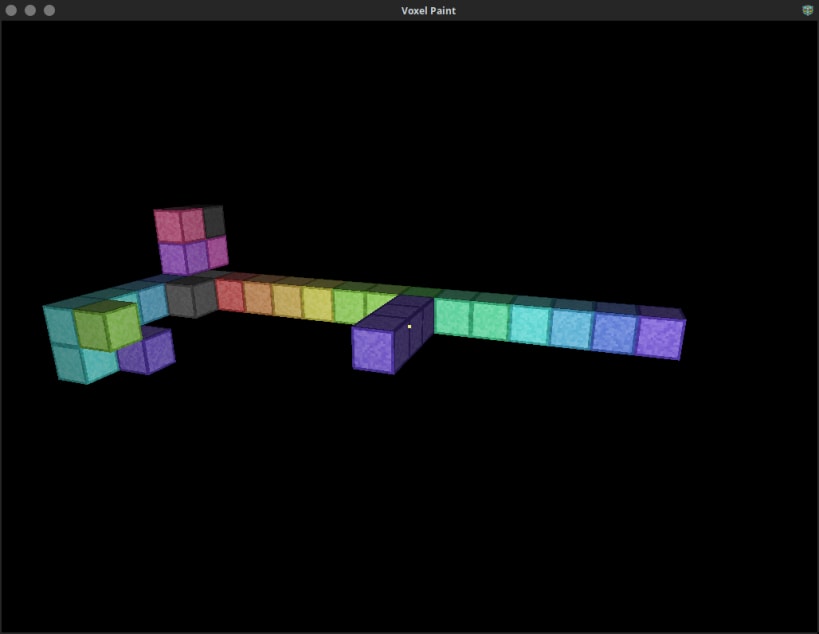819x634 pixels.
Task: Select the lime green voxel before the purple block
Action: tap(349, 306)
